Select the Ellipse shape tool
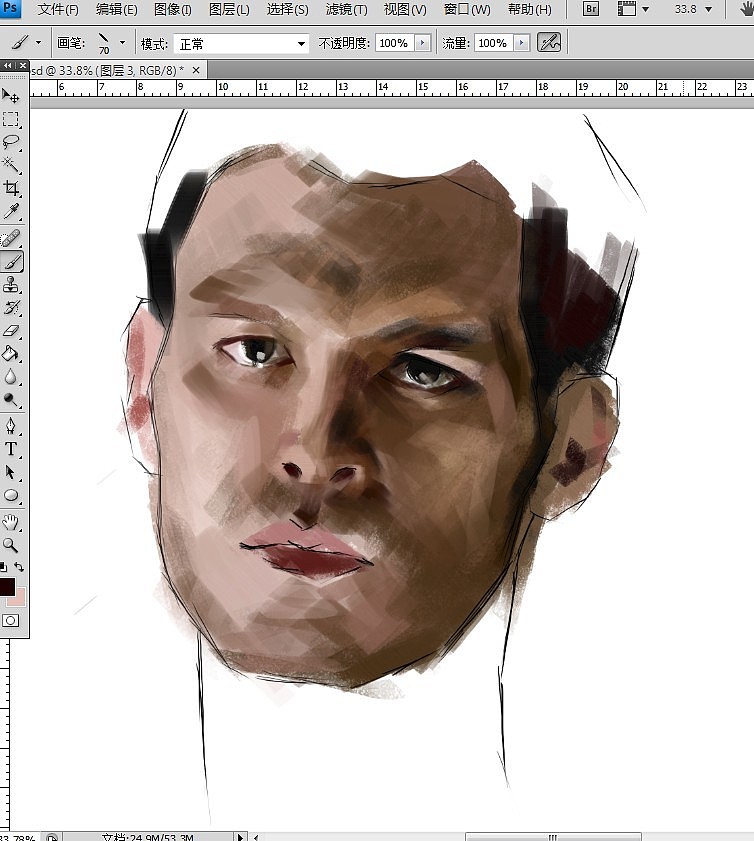The height and width of the screenshot is (841, 754). [11, 495]
